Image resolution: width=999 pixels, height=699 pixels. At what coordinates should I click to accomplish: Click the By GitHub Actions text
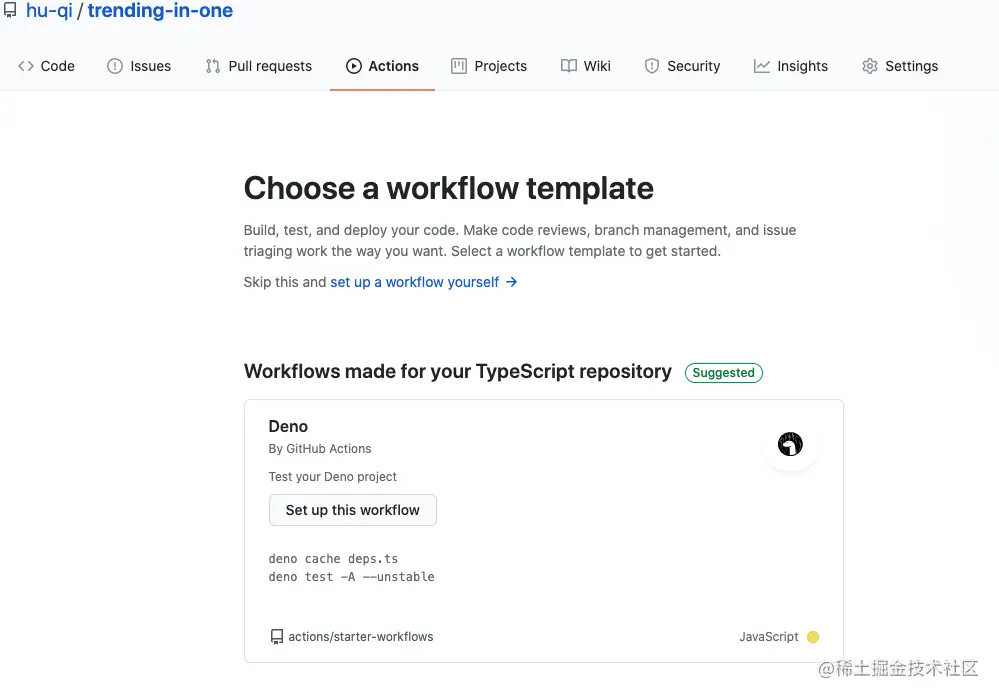click(320, 449)
